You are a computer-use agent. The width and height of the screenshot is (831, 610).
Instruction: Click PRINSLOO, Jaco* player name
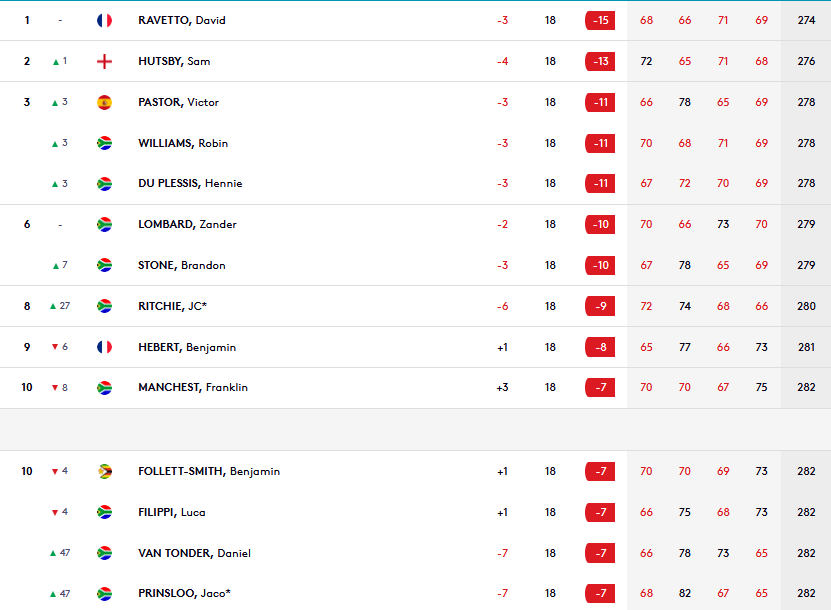(184, 593)
